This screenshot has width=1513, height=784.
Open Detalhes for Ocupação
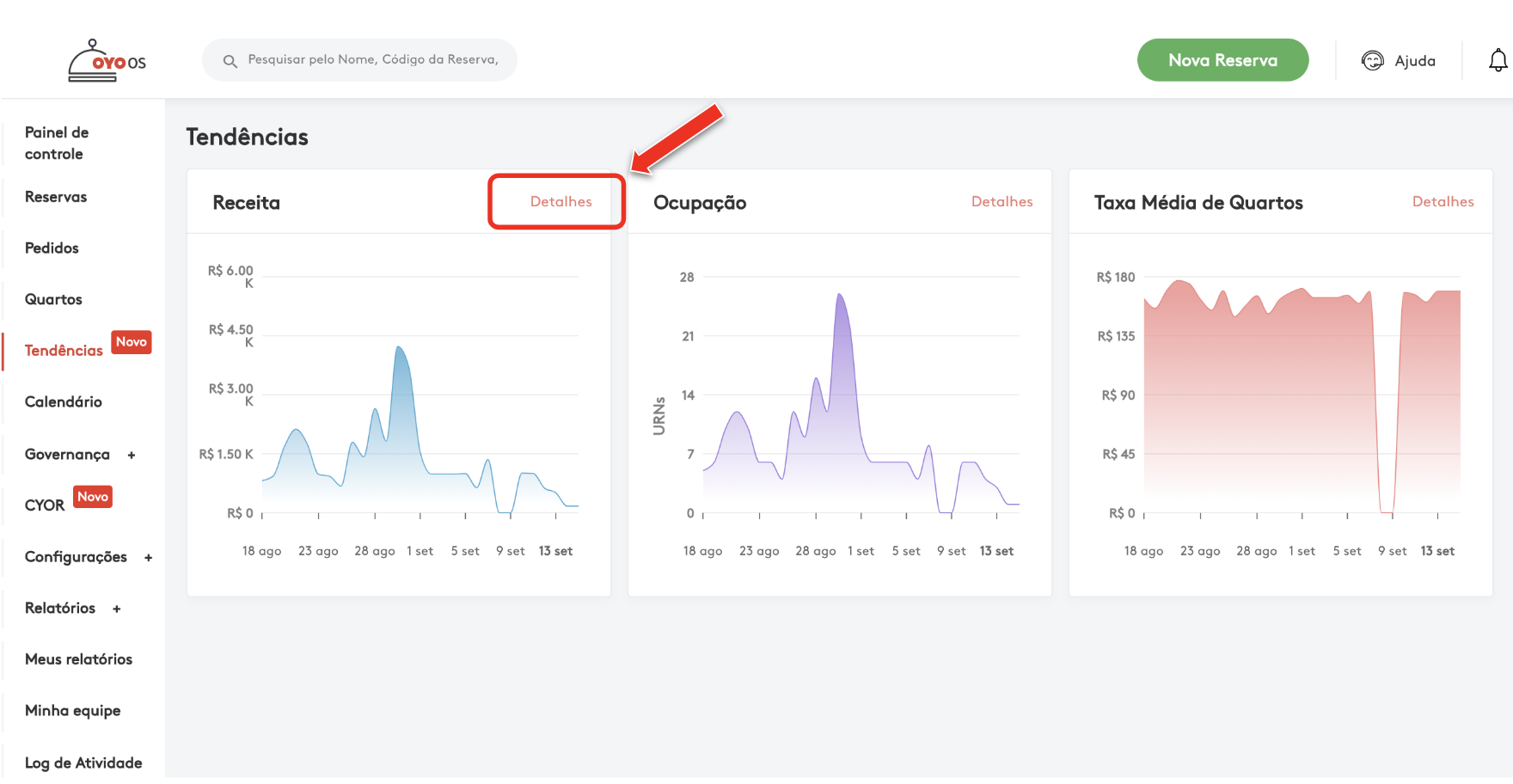coord(1002,201)
